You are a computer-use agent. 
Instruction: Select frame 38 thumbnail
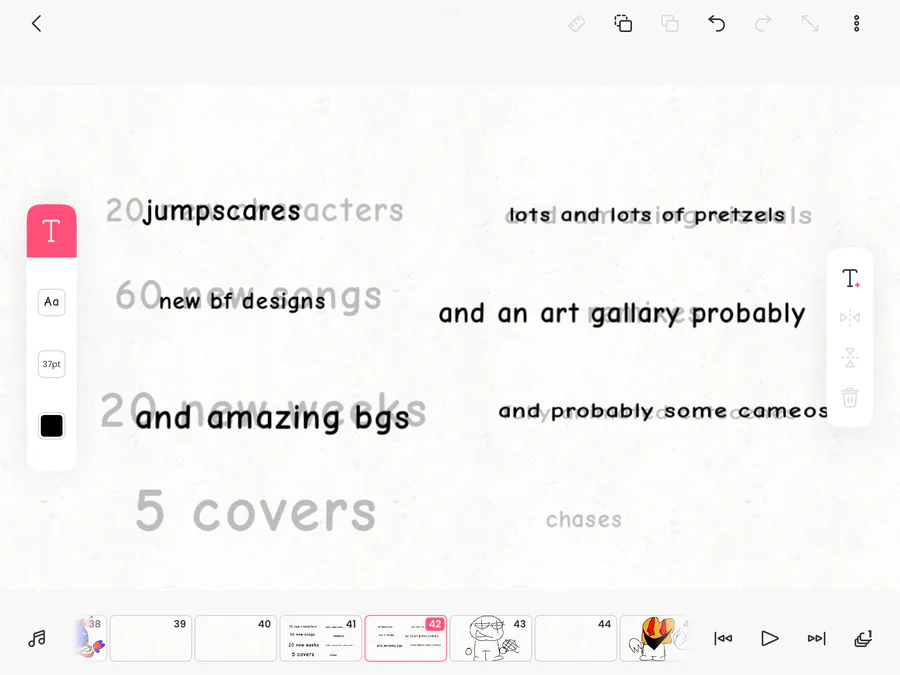pyautogui.click(x=91, y=638)
